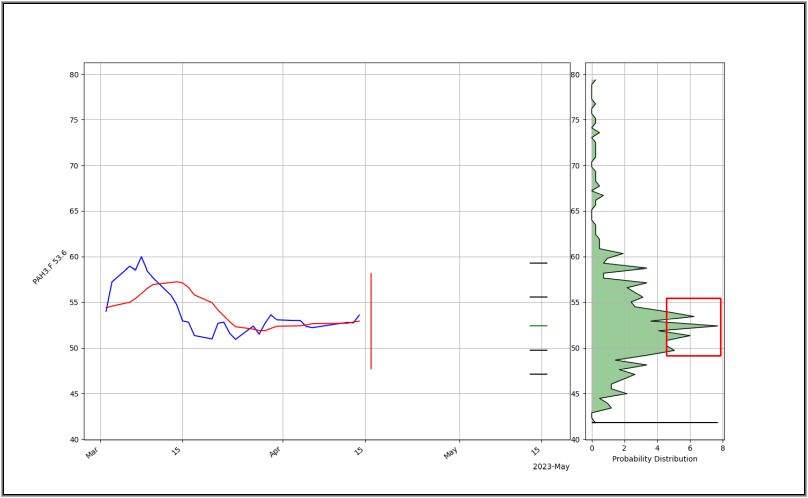This screenshot has height=498, width=808.
Task: Click the blue line's peak near 60
Action: click(x=141, y=257)
